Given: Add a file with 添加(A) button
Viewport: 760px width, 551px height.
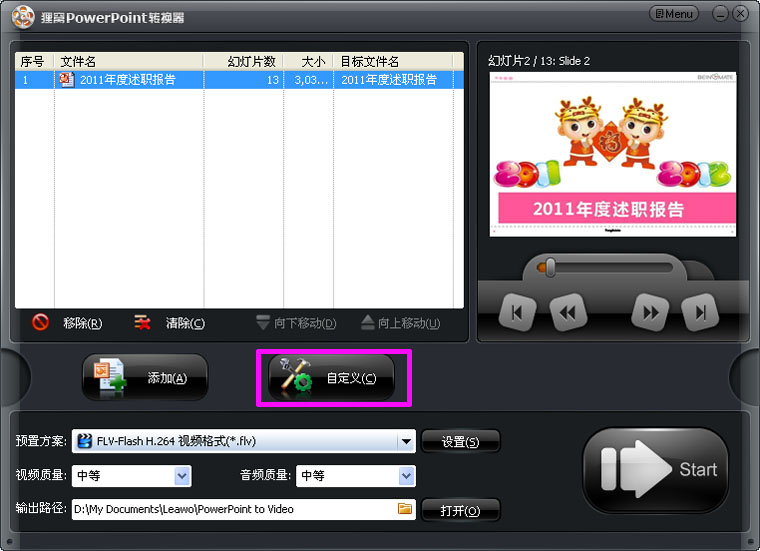Looking at the screenshot, I should pos(145,378).
